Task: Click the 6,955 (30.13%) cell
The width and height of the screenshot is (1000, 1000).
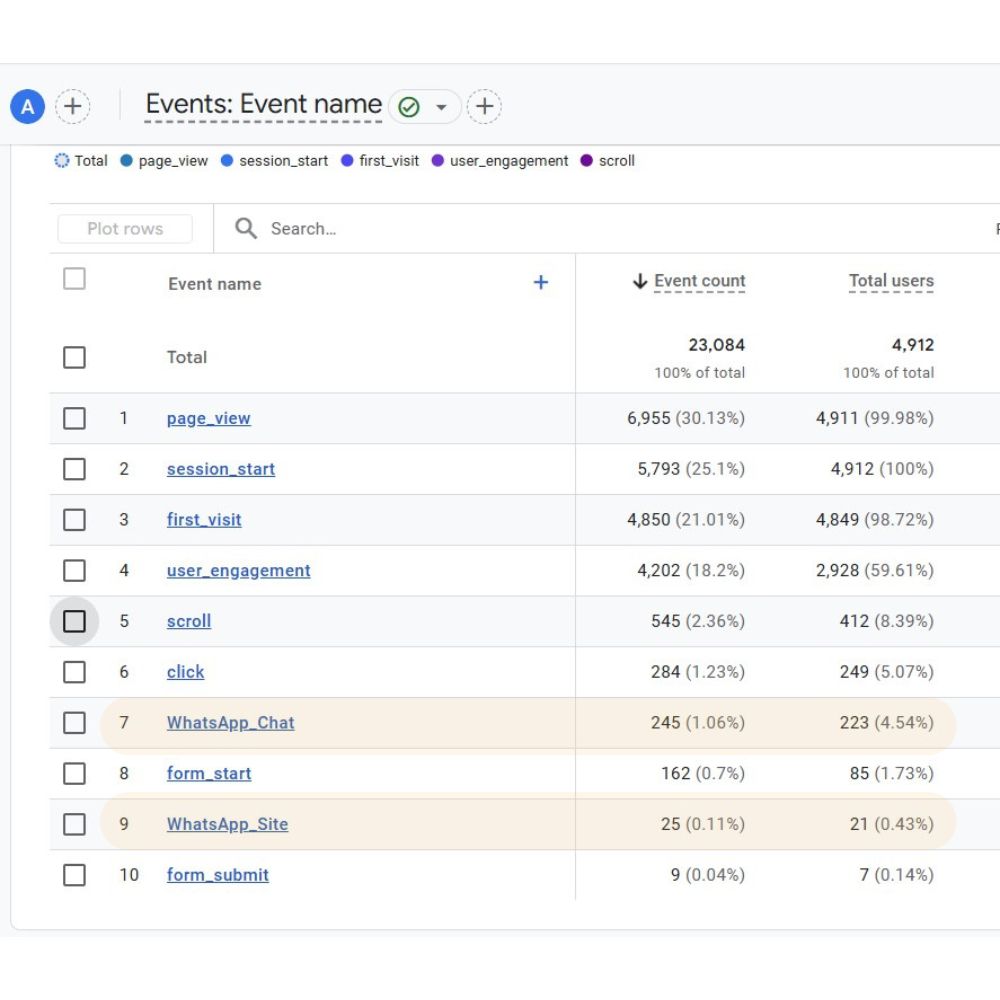Action: click(686, 418)
